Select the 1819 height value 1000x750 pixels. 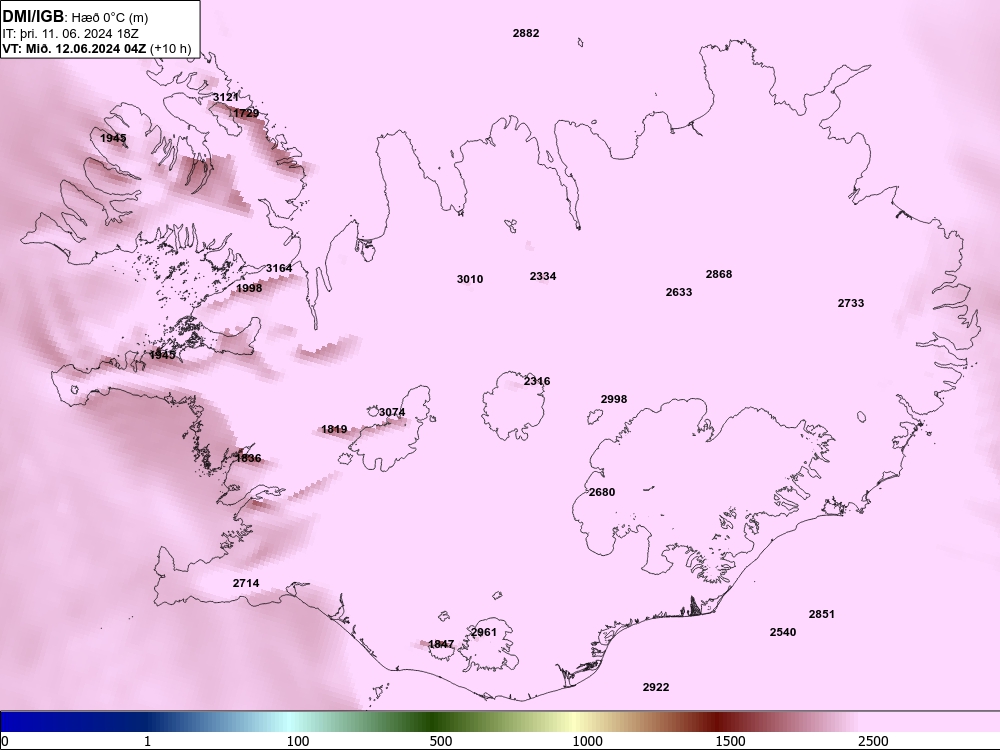coord(334,429)
